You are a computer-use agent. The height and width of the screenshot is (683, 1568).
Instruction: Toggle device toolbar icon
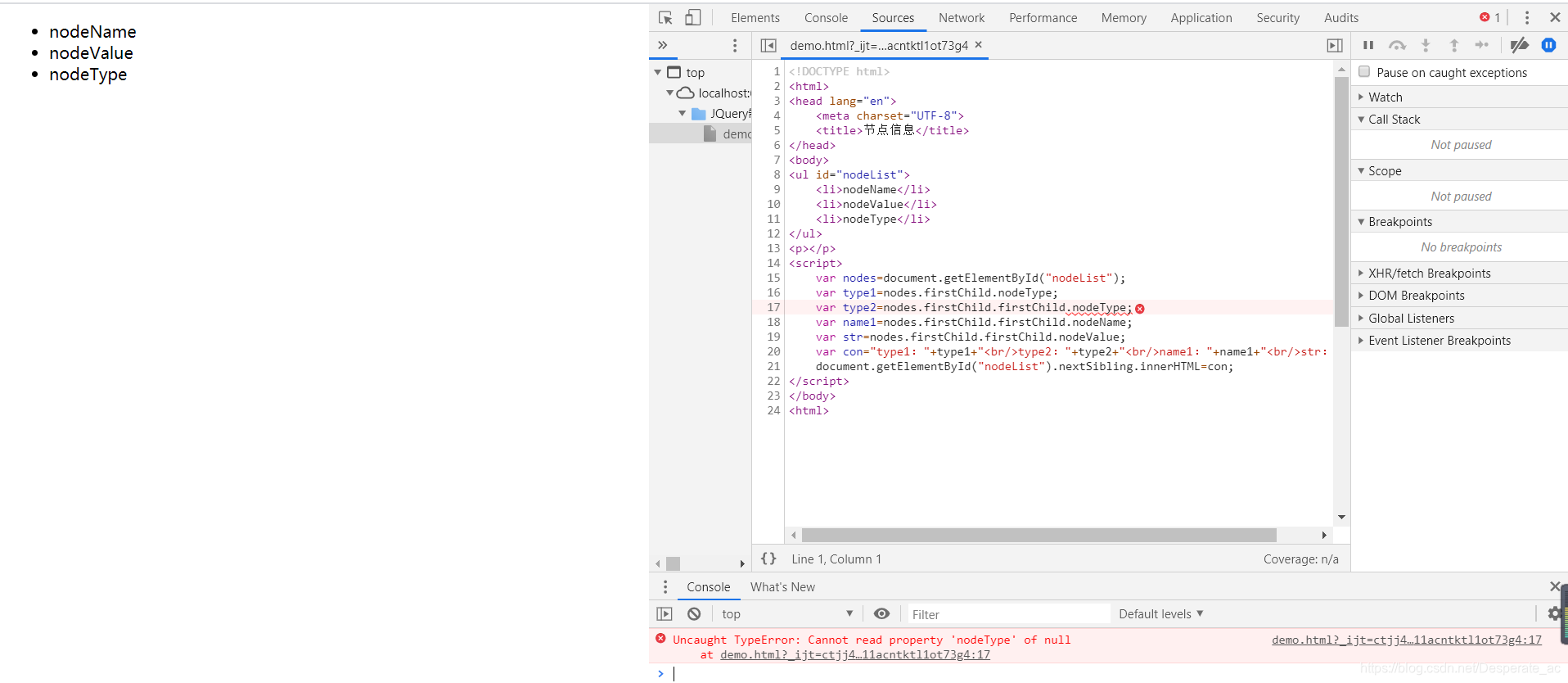(693, 17)
